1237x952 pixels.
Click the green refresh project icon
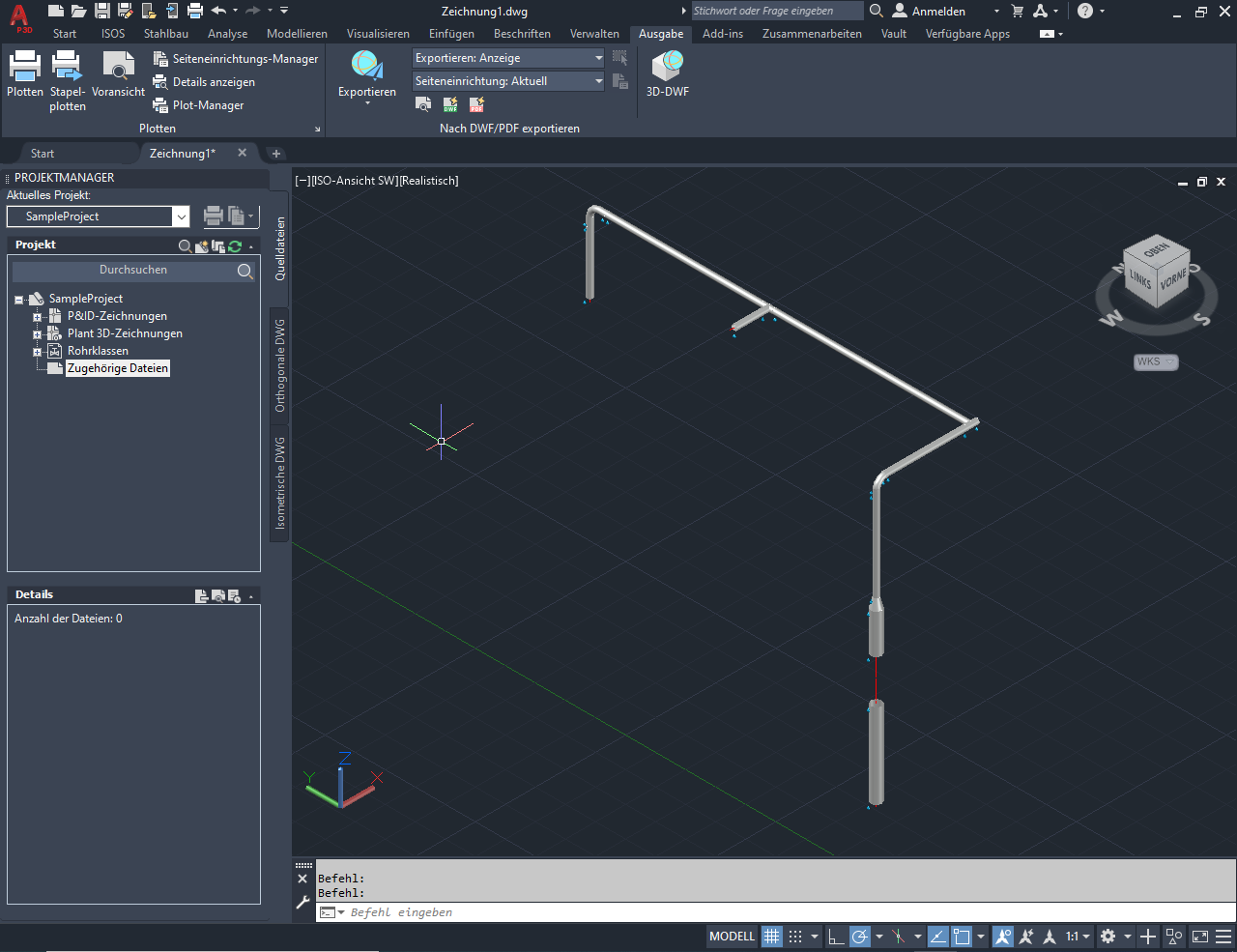(x=235, y=245)
